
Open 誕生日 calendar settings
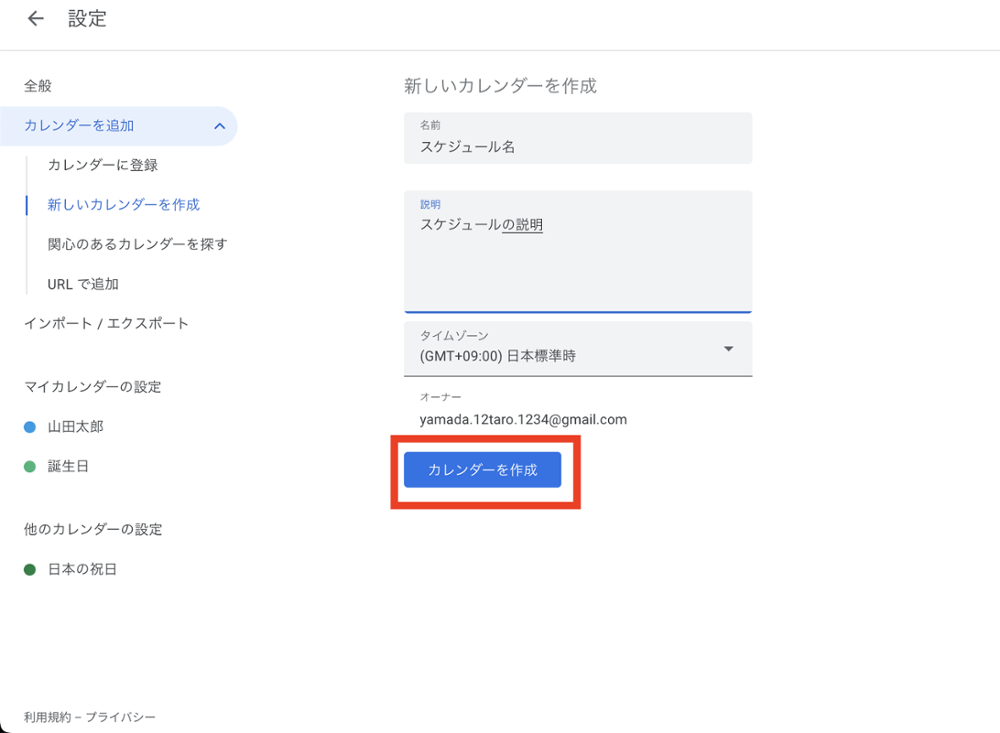click(x=69, y=467)
